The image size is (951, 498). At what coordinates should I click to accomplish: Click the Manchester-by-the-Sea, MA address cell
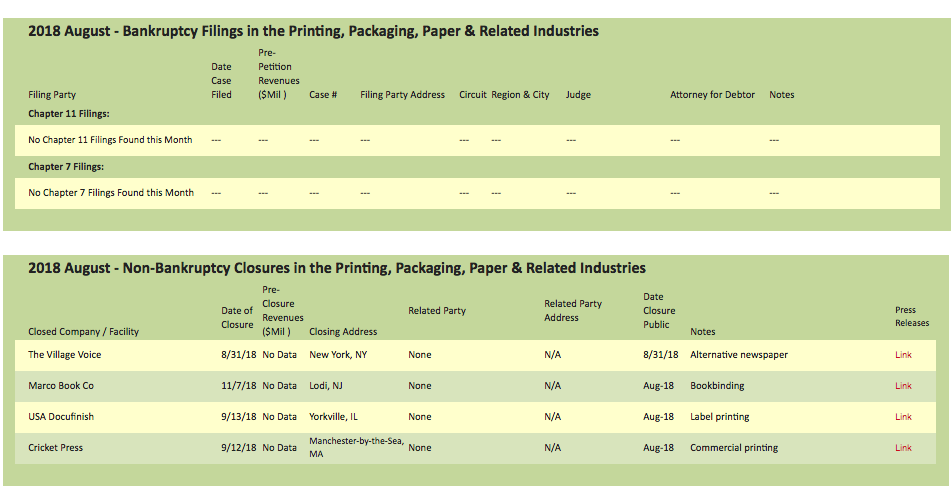click(355, 447)
